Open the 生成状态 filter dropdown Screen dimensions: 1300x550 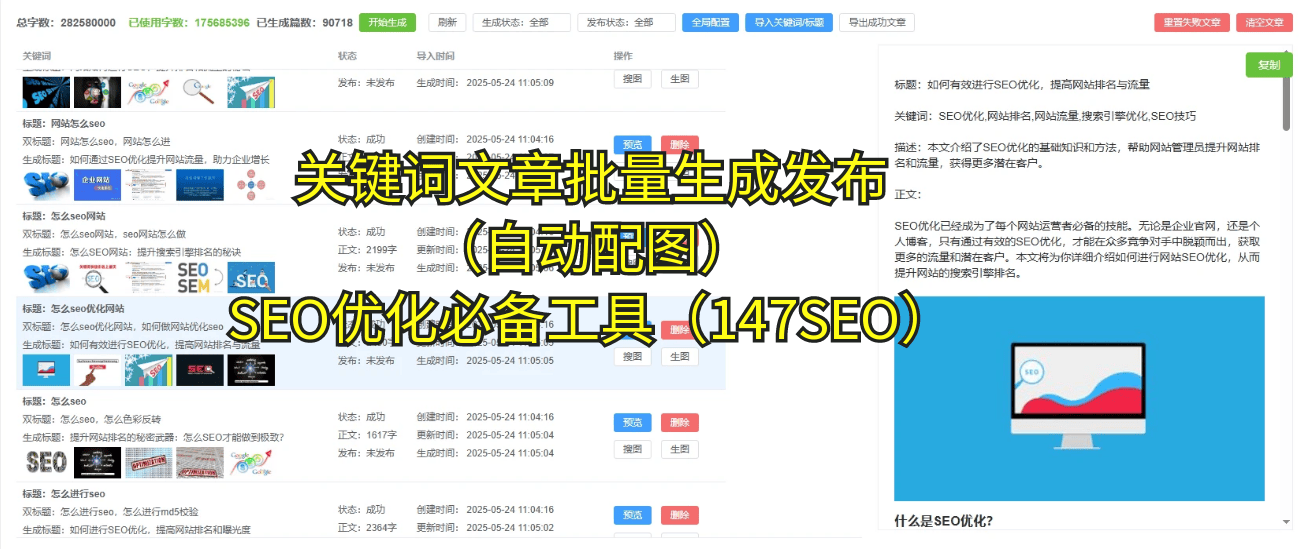[520, 22]
